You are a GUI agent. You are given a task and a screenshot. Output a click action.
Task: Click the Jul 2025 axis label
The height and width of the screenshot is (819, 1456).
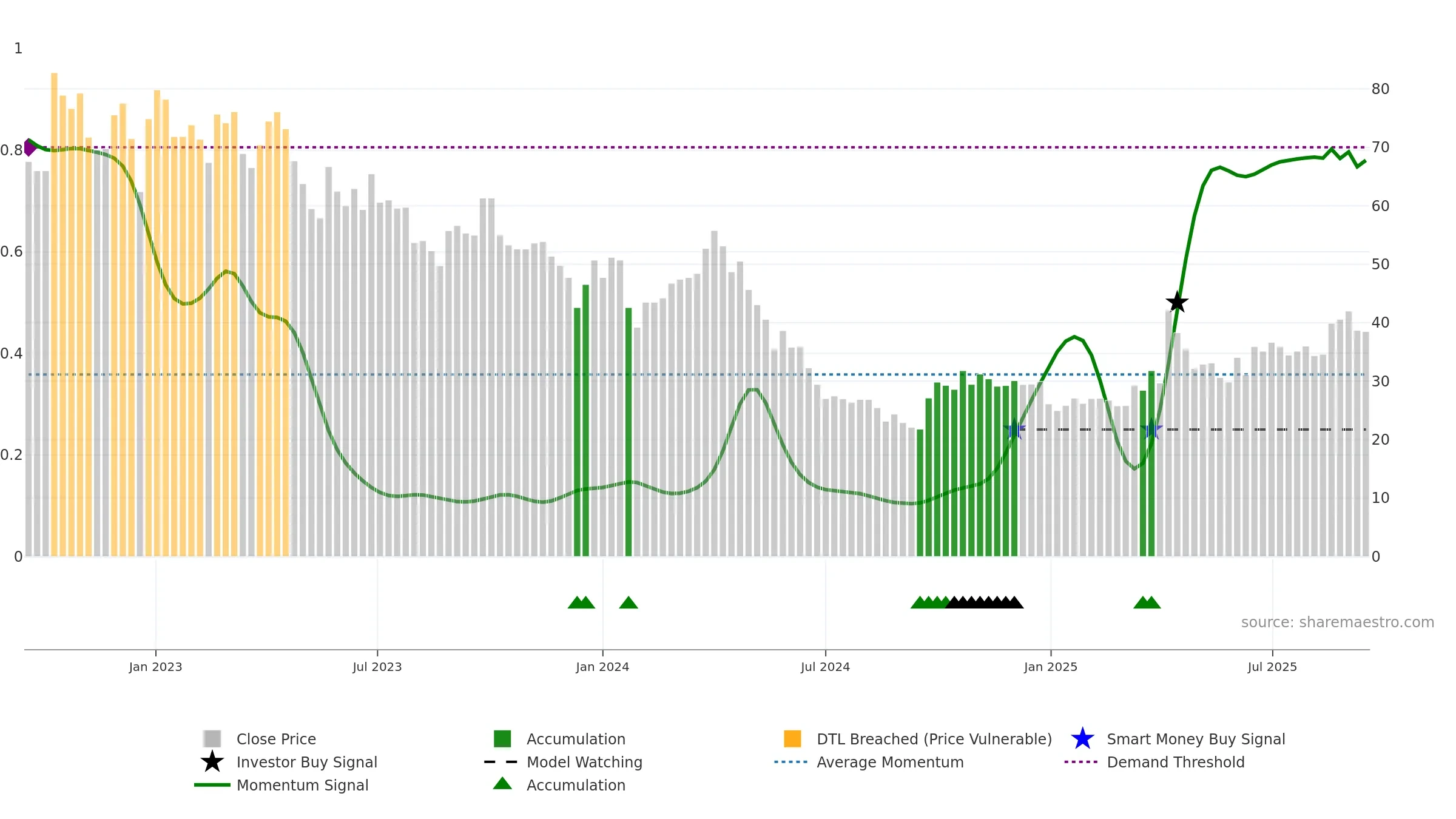pos(1272,667)
